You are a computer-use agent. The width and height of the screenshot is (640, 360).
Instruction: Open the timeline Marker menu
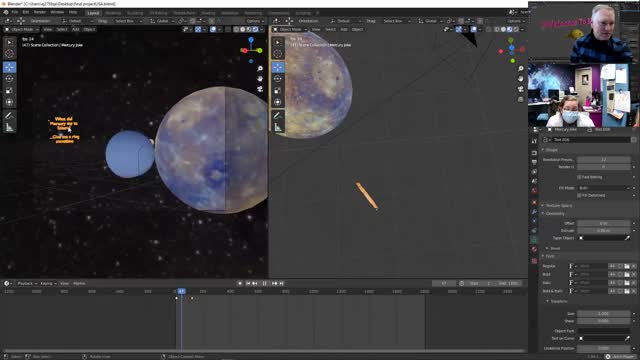coord(79,283)
